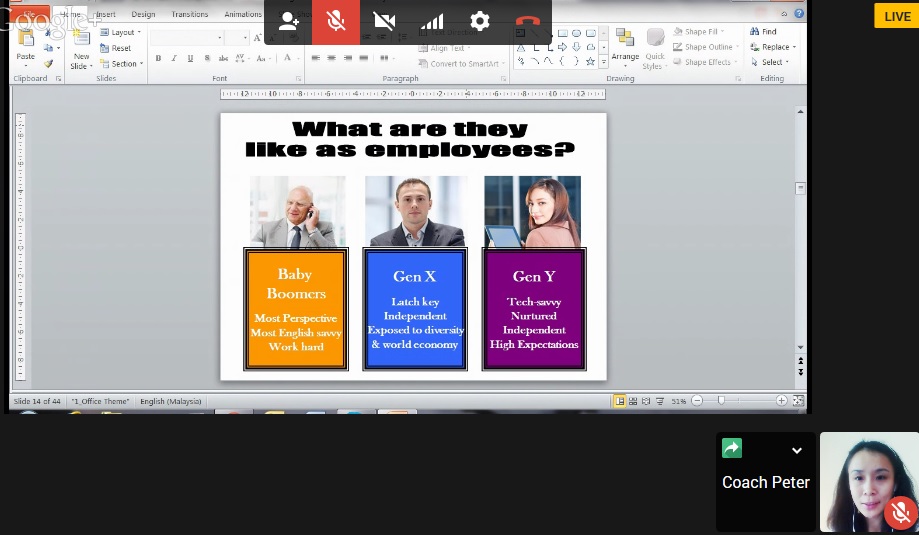Click the Font Color icon
This screenshot has height=535, width=919.
[287, 57]
